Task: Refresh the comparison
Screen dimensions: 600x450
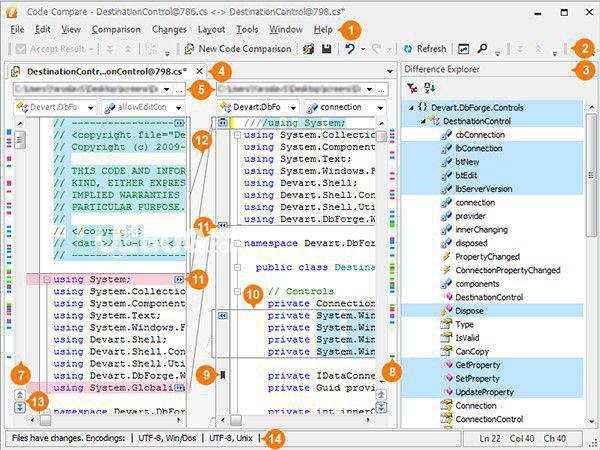Action: click(425, 49)
